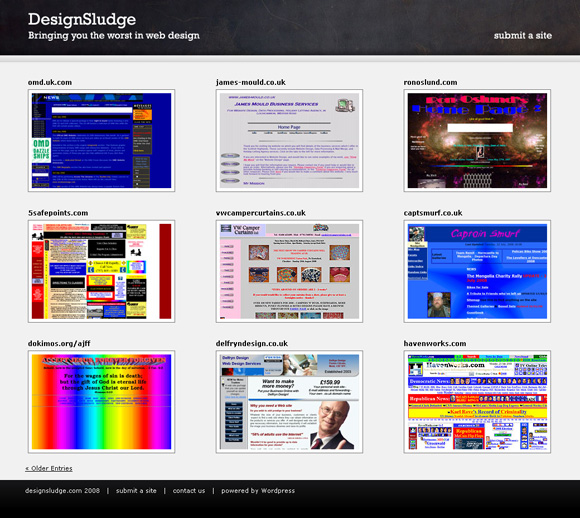The image size is (580, 518).
Task: Open the dokimos.org/ajff title link
Action: [59, 343]
